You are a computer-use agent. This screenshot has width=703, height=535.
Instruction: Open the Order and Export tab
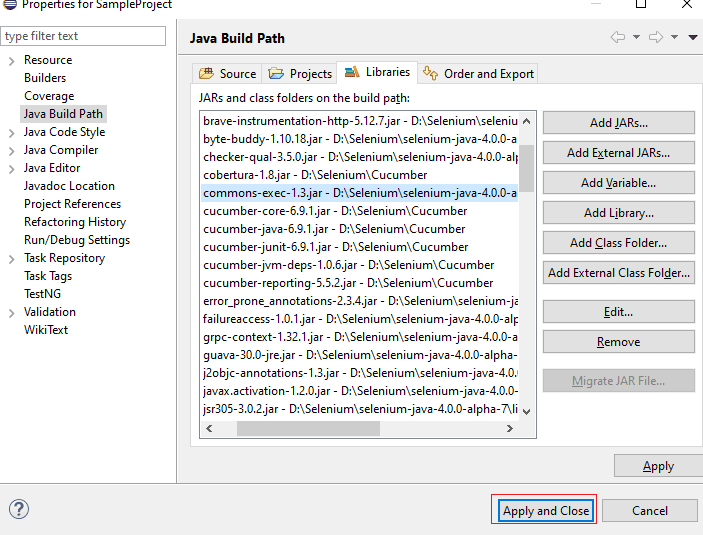(479, 73)
